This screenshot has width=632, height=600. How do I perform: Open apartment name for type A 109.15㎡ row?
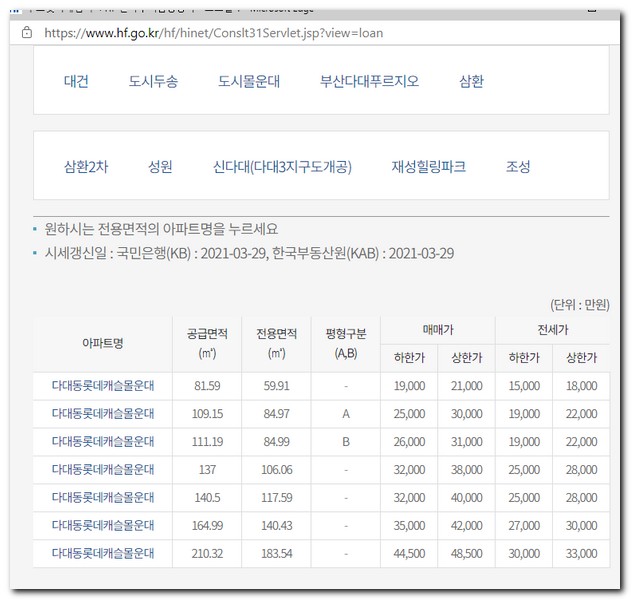point(103,414)
